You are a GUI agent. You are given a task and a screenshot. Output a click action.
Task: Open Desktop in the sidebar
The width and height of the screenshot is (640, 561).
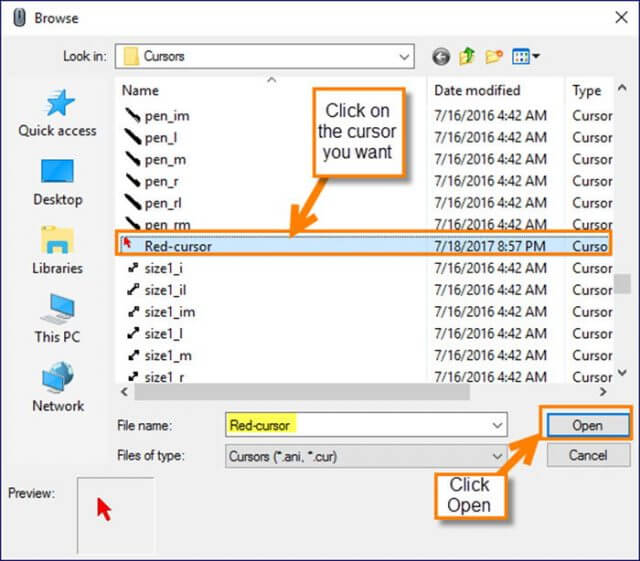point(58,182)
